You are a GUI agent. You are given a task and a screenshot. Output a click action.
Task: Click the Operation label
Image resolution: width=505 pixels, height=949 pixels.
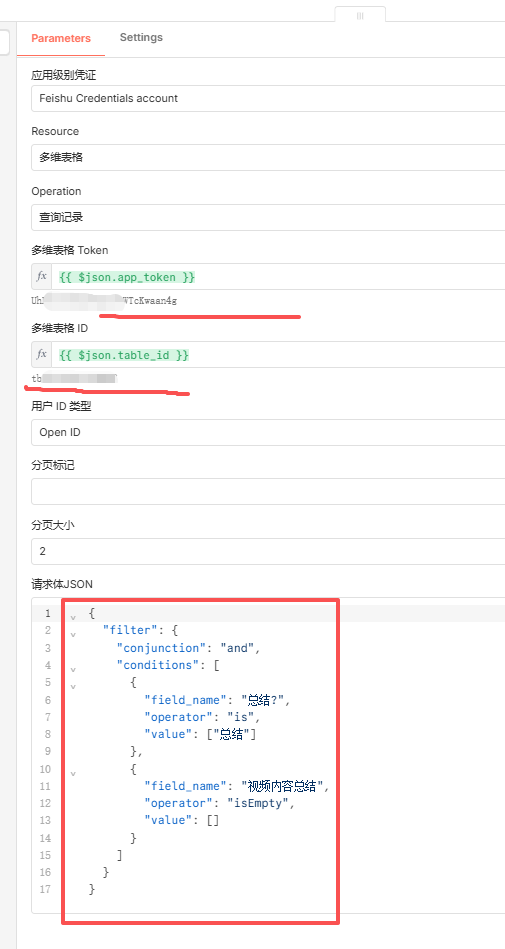56,191
